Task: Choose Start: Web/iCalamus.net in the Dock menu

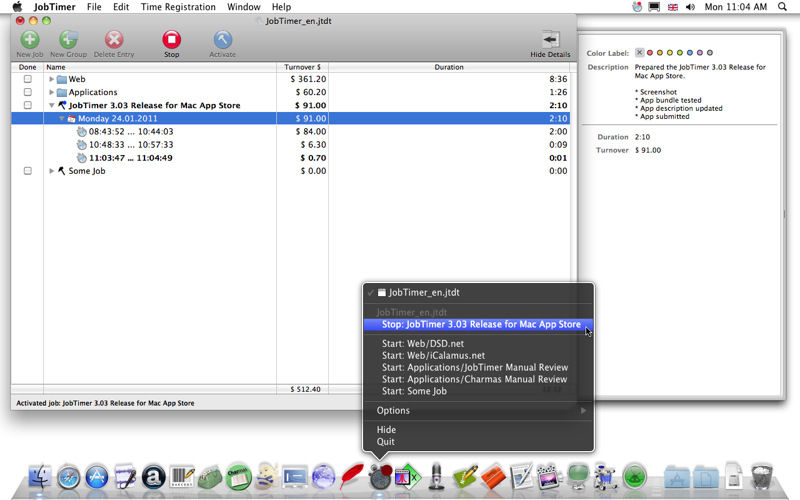Action: click(x=479, y=356)
